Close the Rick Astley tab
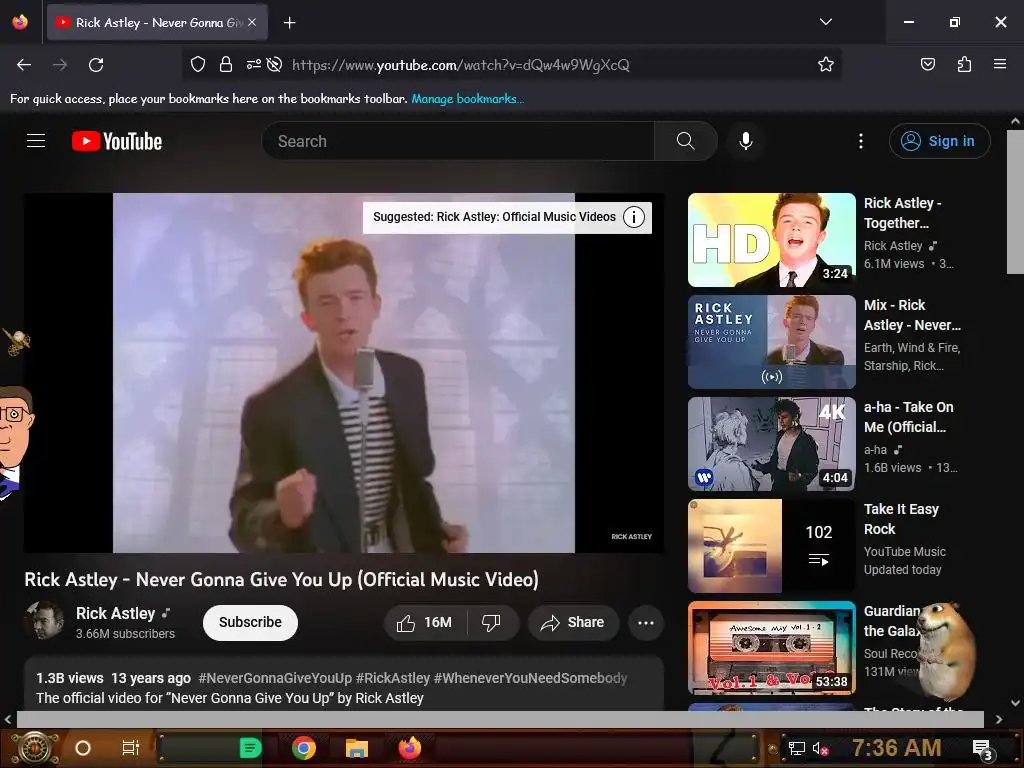 coord(252,22)
